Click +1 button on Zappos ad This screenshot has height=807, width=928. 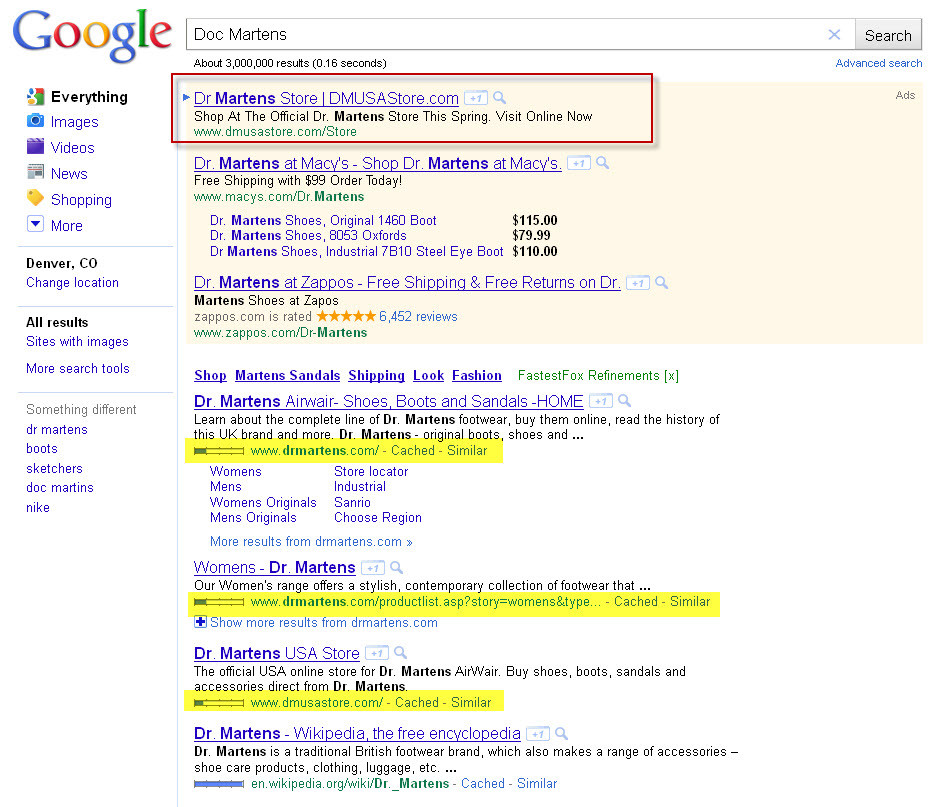point(638,283)
